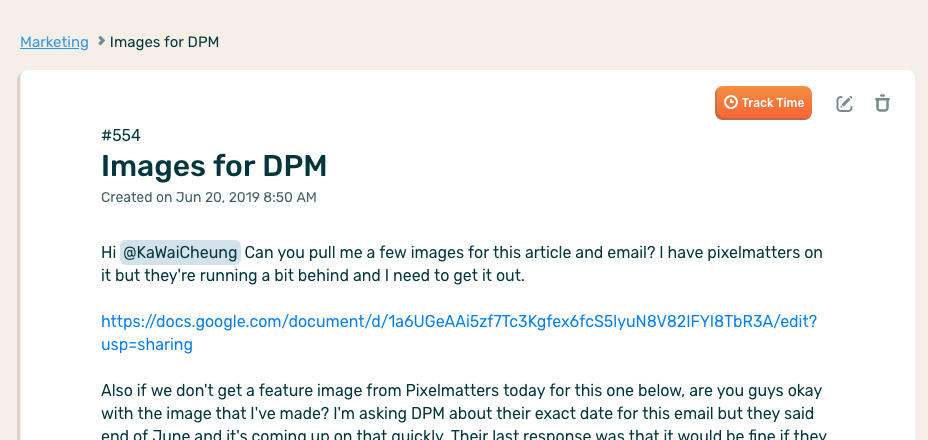Click the lowercase word pixelmatters in first paragraph
928x440 pixels.
[756, 252]
